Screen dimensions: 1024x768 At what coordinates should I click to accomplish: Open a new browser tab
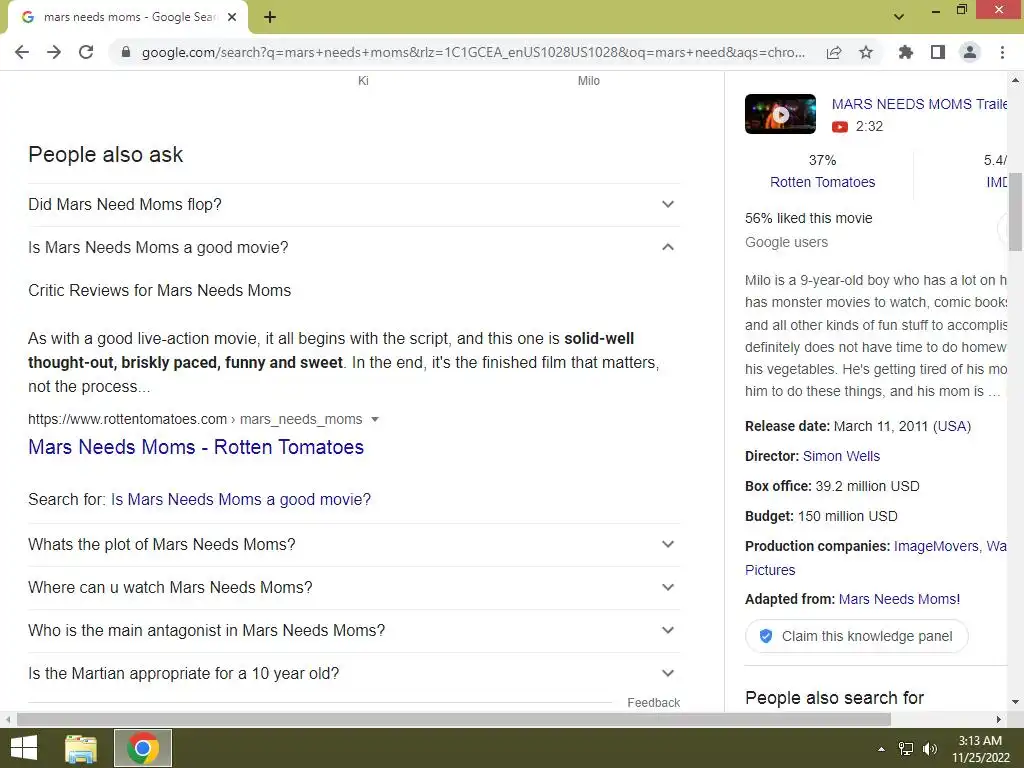(270, 17)
